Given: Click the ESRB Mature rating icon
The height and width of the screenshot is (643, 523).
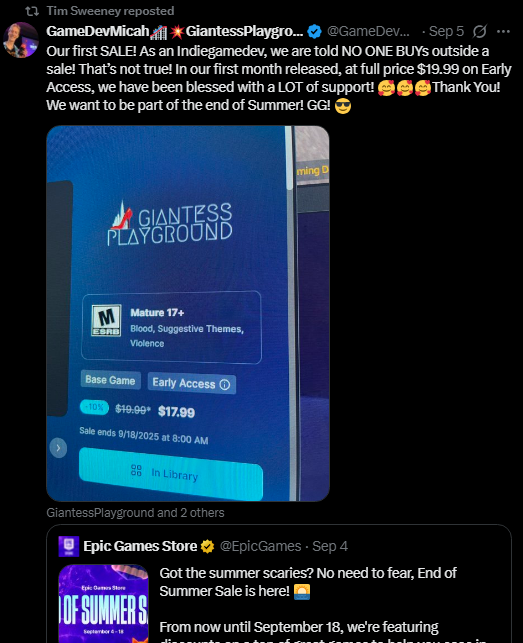Looking at the screenshot, I should [106, 320].
